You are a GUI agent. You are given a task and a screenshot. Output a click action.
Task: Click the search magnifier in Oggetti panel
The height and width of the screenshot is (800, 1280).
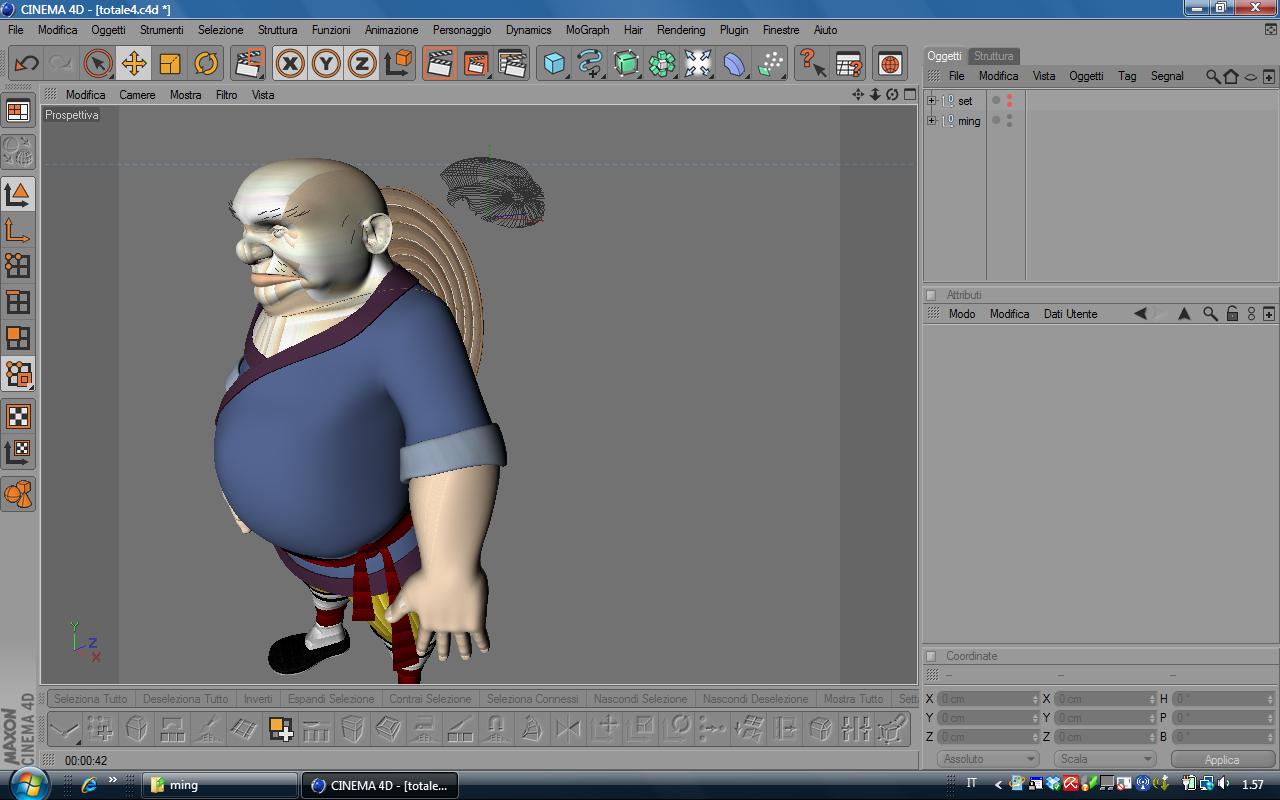pyautogui.click(x=1213, y=76)
